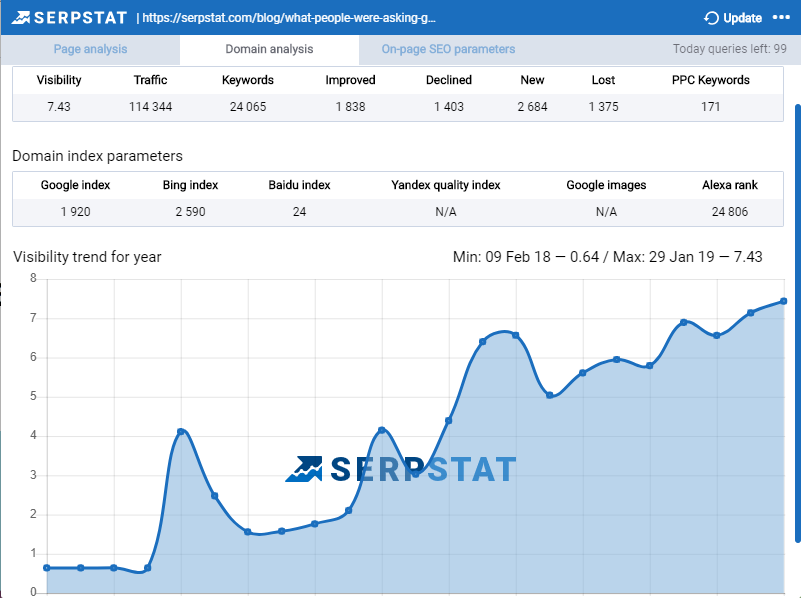Select the New value 2 684
This screenshot has height=598, width=801.
(x=532, y=107)
